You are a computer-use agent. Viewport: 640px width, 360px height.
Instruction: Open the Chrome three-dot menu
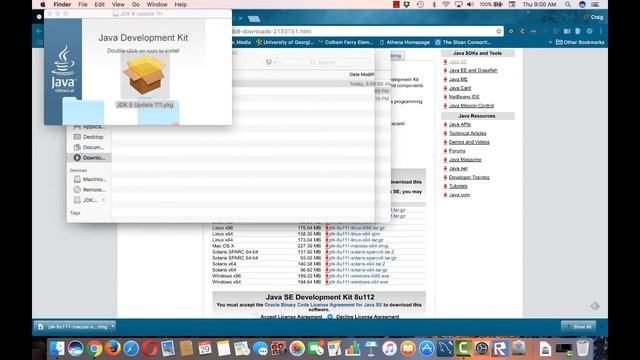600,31
